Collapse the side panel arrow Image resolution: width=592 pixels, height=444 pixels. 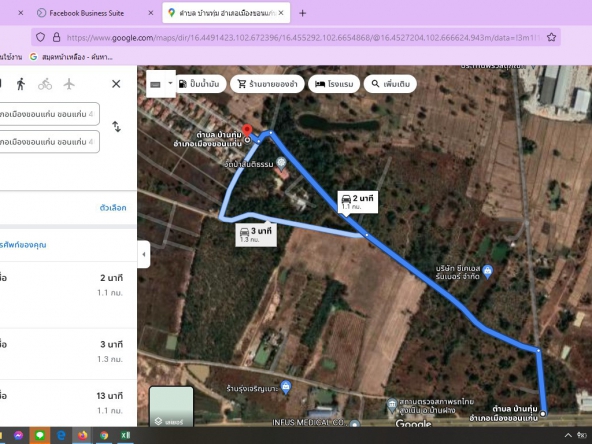(143, 254)
